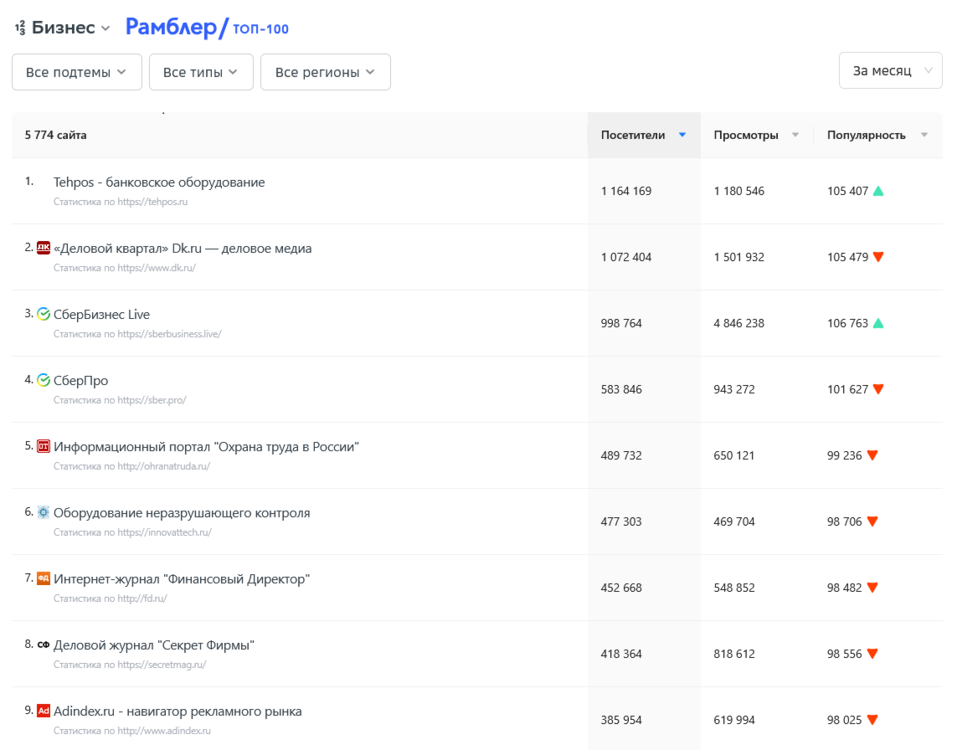957x750 pixels.
Task: Open the Бизнес category dropdown
Action: 70,27
